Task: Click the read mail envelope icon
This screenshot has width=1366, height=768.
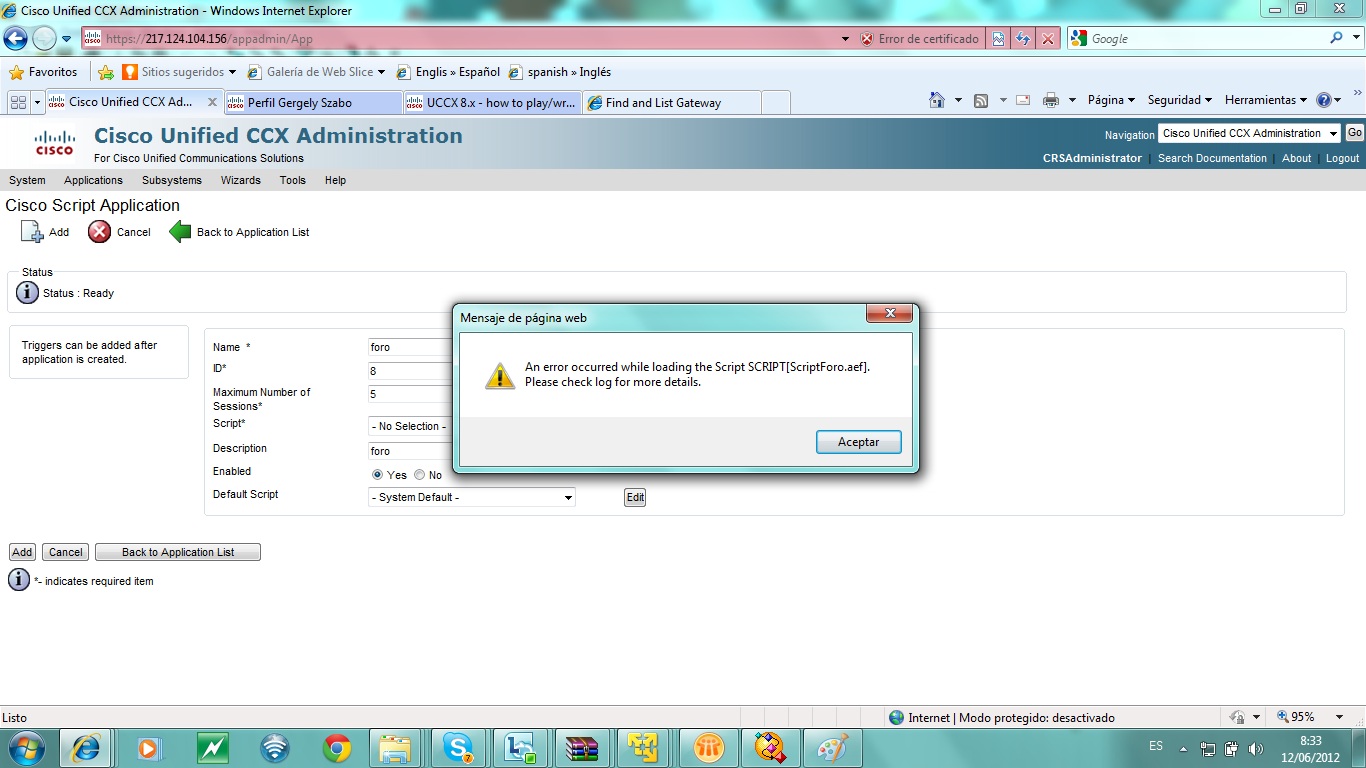Action: point(1023,100)
